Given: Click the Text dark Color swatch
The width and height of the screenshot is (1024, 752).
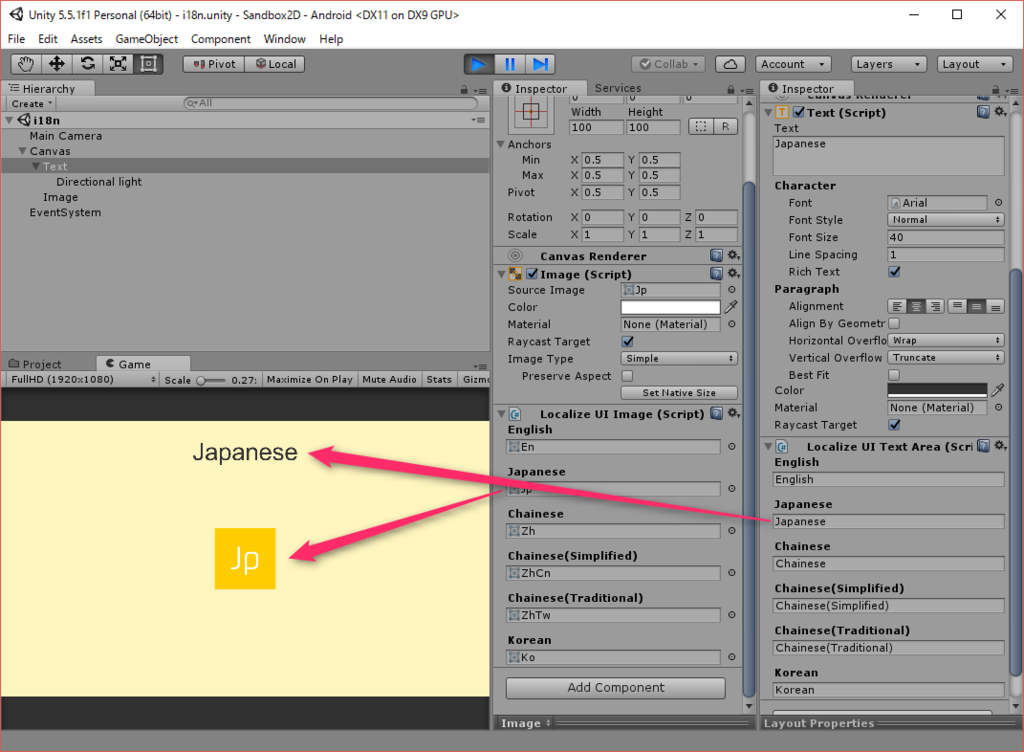Looking at the screenshot, I should [937, 390].
